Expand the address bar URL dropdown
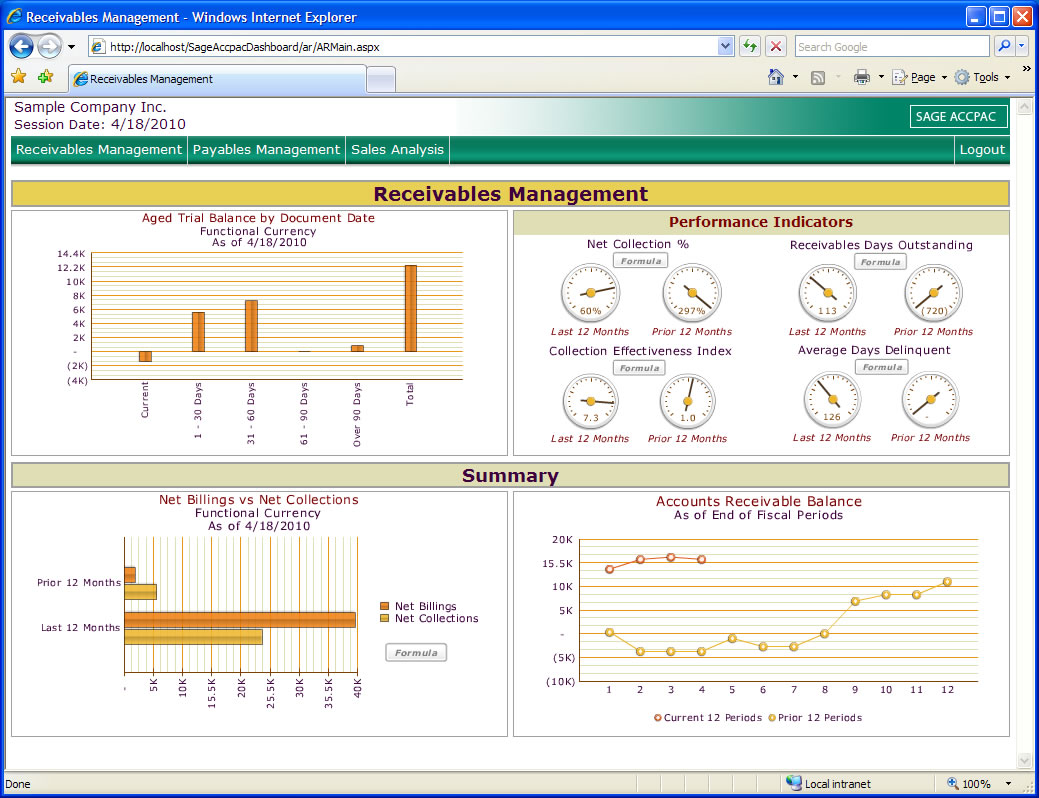1039x798 pixels. [x=726, y=46]
